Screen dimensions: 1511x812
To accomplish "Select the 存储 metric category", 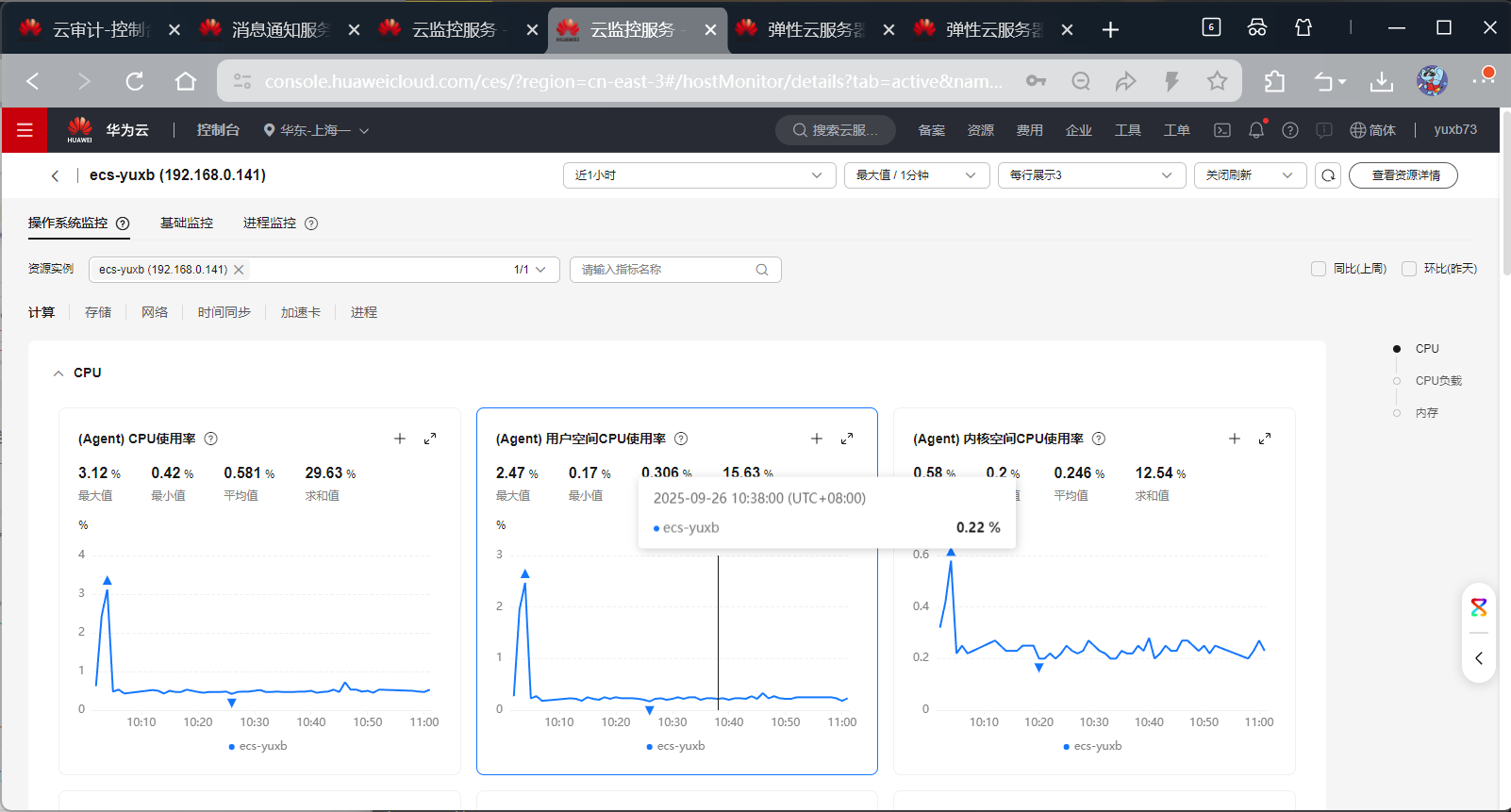I will pyautogui.click(x=98, y=312).
